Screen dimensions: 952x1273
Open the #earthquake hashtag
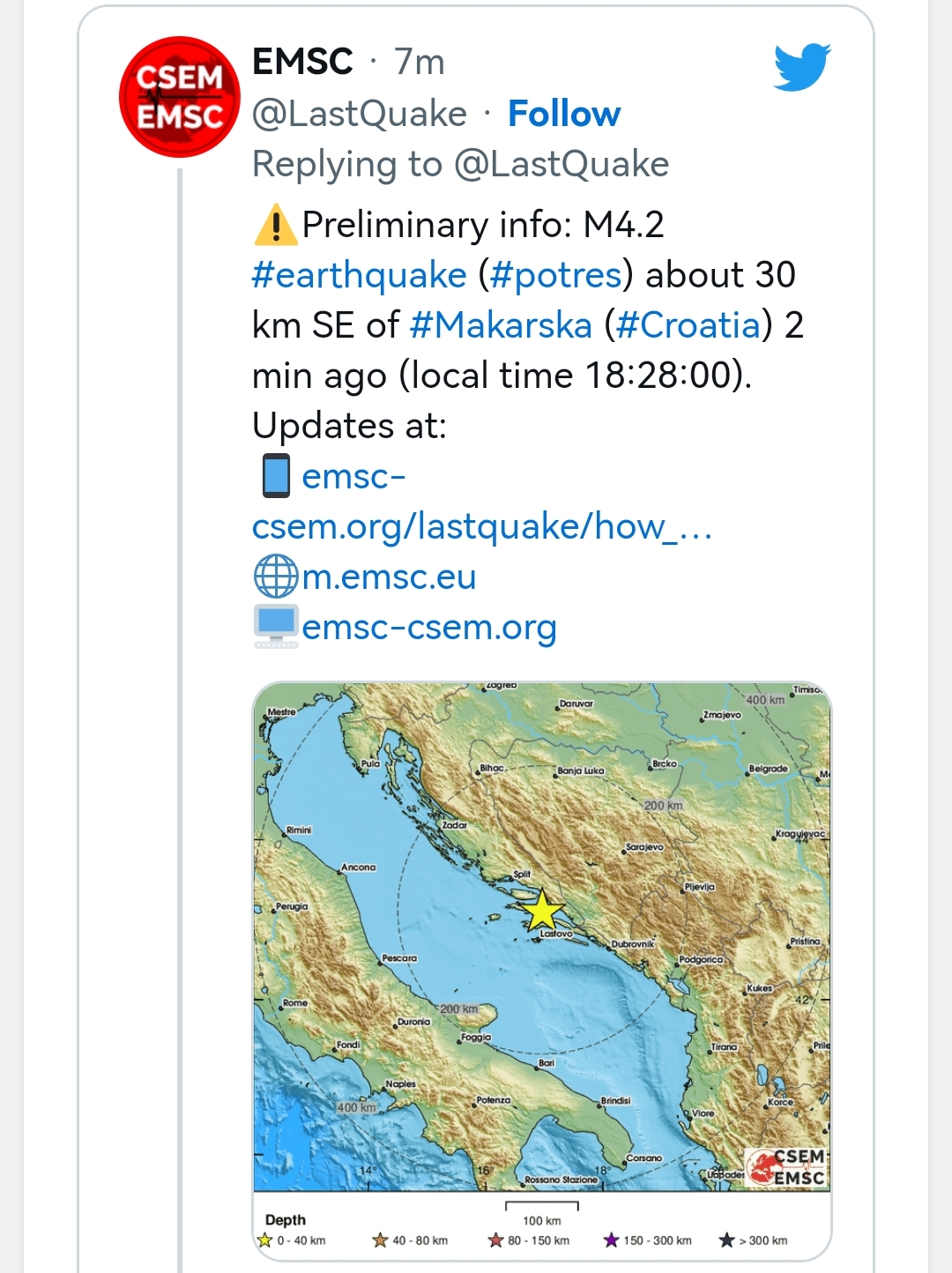tap(359, 275)
